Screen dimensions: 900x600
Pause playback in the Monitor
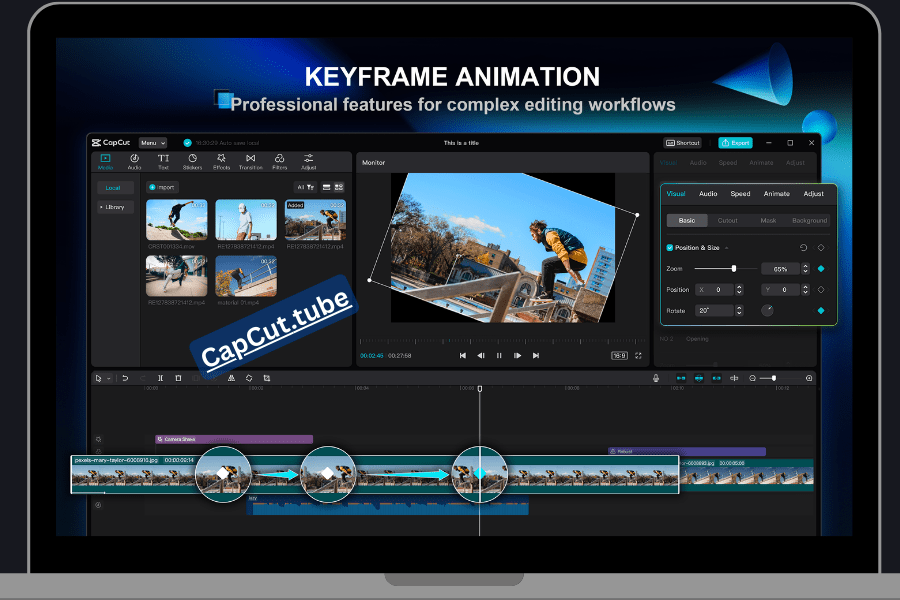point(499,356)
